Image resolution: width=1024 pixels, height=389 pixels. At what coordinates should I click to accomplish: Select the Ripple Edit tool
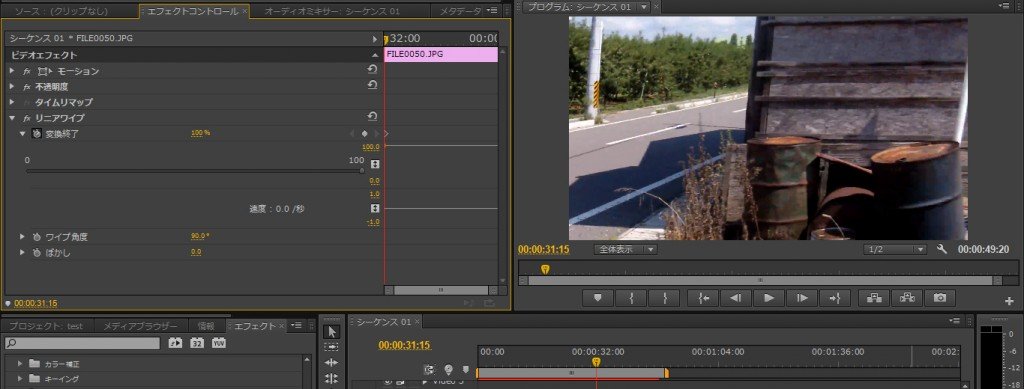pos(331,363)
